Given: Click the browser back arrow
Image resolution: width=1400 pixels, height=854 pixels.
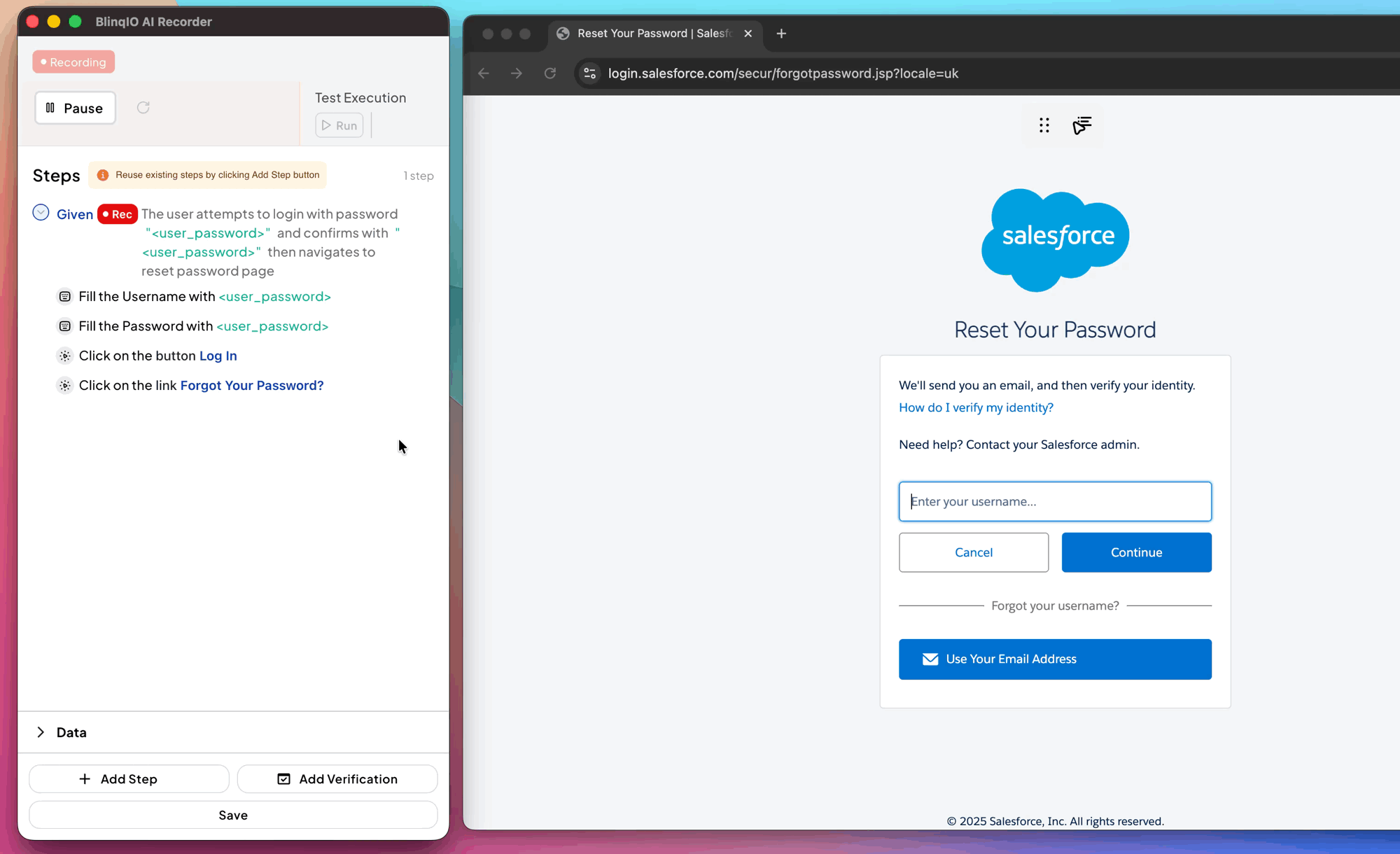Looking at the screenshot, I should coord(484,73).
